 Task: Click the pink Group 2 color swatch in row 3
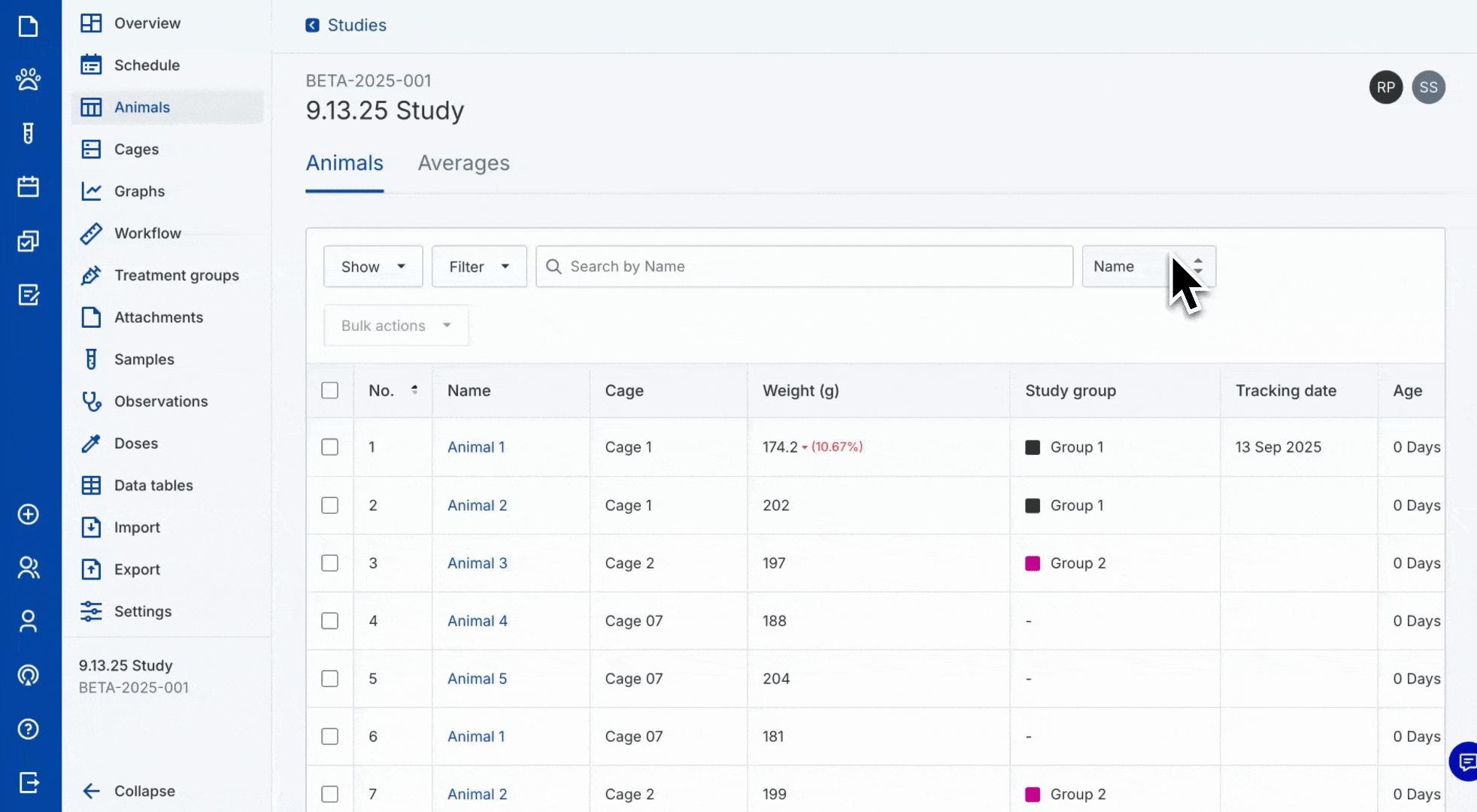(x=1033, y=563)
